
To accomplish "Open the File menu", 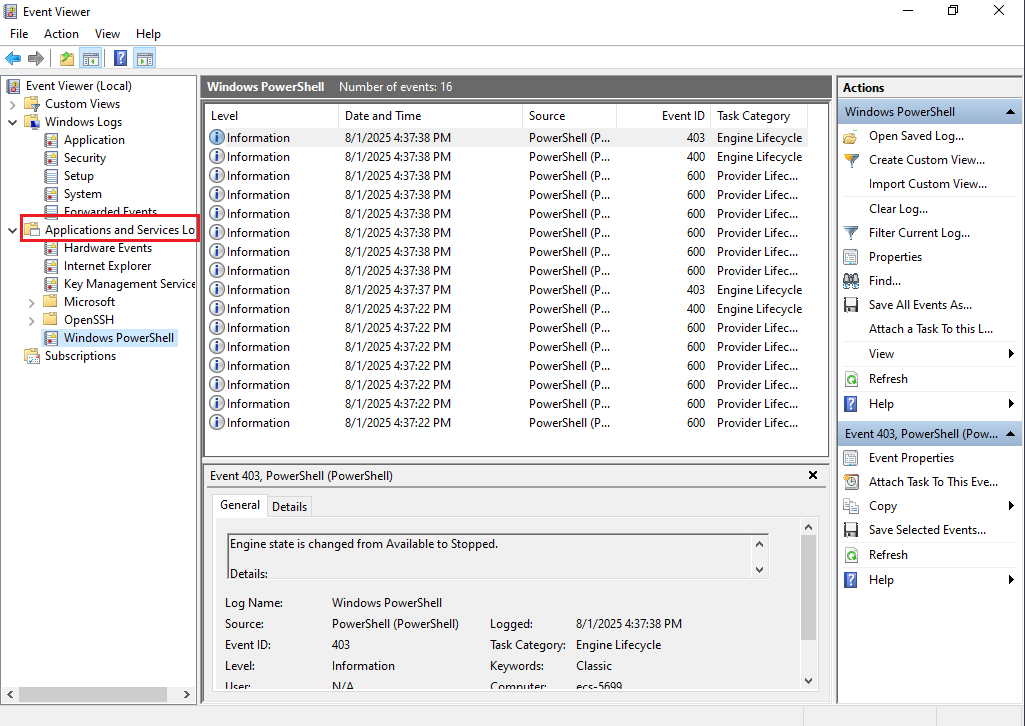I will pos(19,34).
